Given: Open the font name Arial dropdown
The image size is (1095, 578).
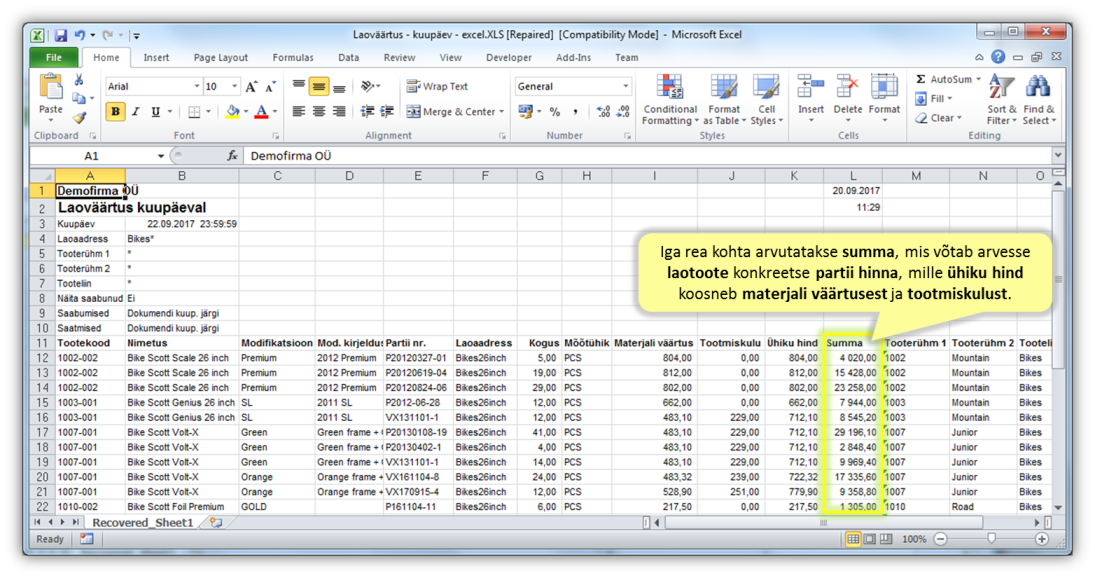Looking at the screenshot, I should pyautogui.click(x=195, y=87).
